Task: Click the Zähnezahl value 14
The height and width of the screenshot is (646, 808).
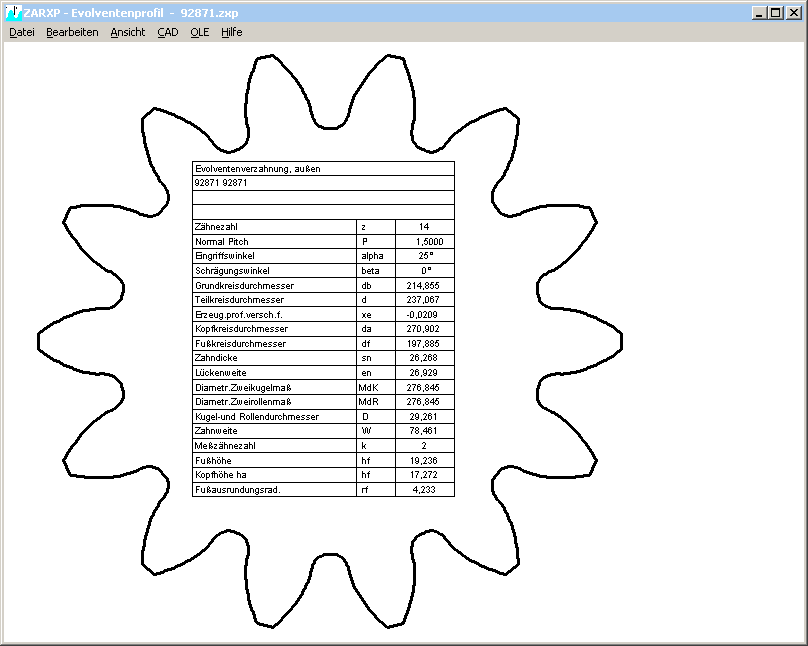Action: [x=424, y=227]
